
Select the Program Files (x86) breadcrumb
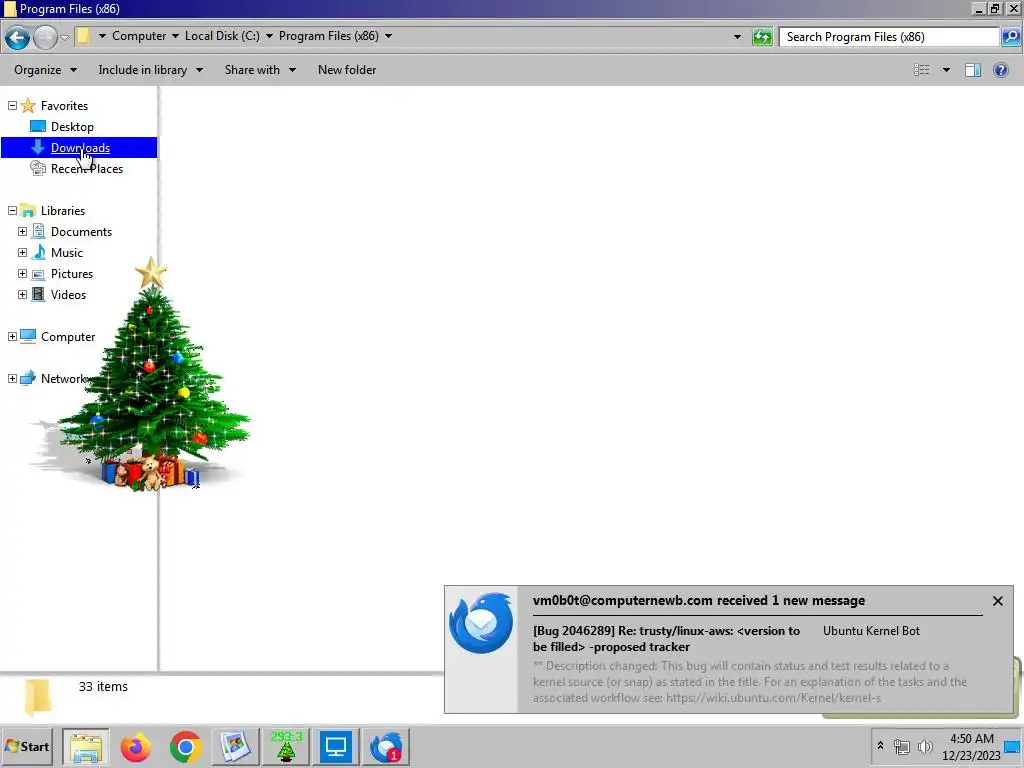click(x=328, y=36)
